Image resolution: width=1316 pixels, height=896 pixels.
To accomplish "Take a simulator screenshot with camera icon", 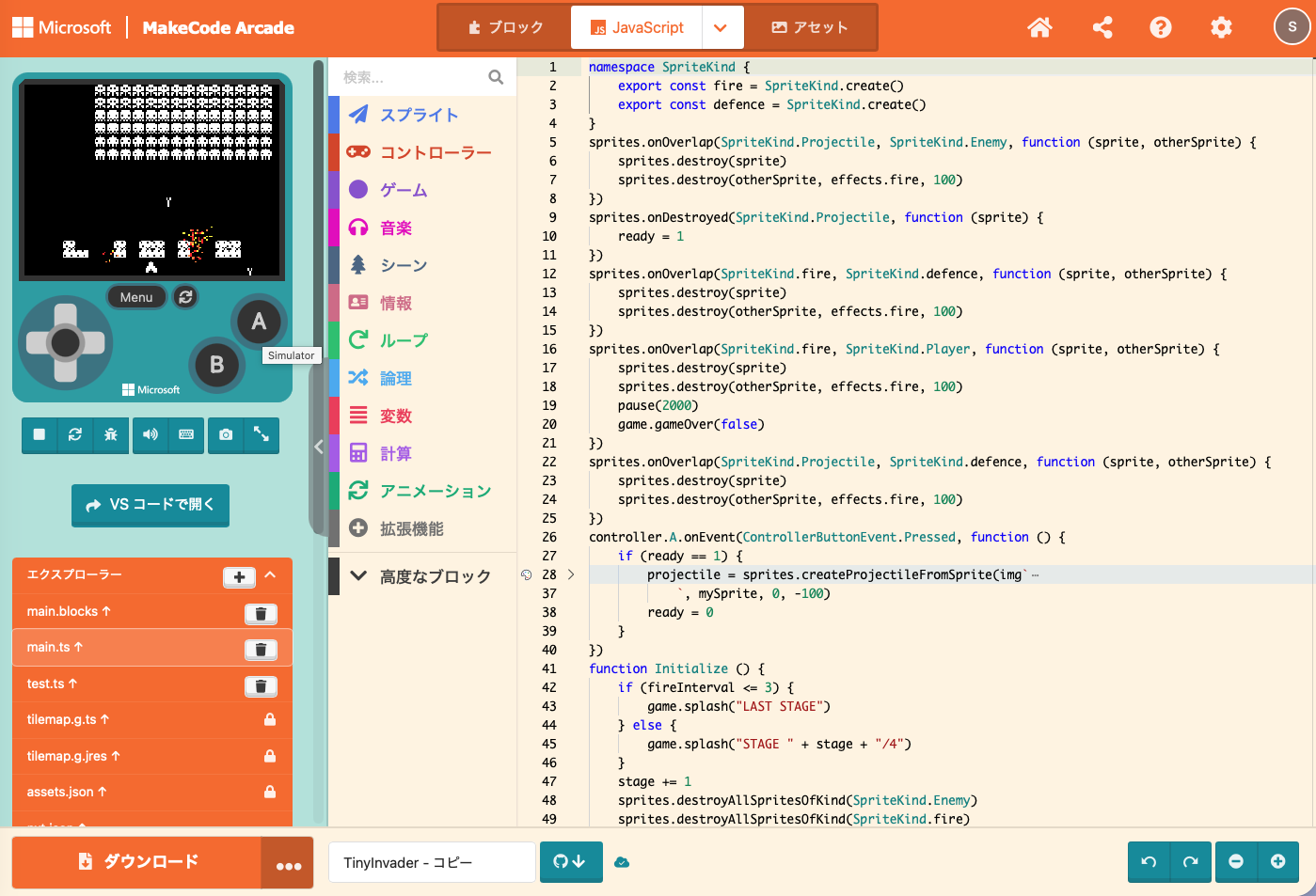I will (226, 434).
